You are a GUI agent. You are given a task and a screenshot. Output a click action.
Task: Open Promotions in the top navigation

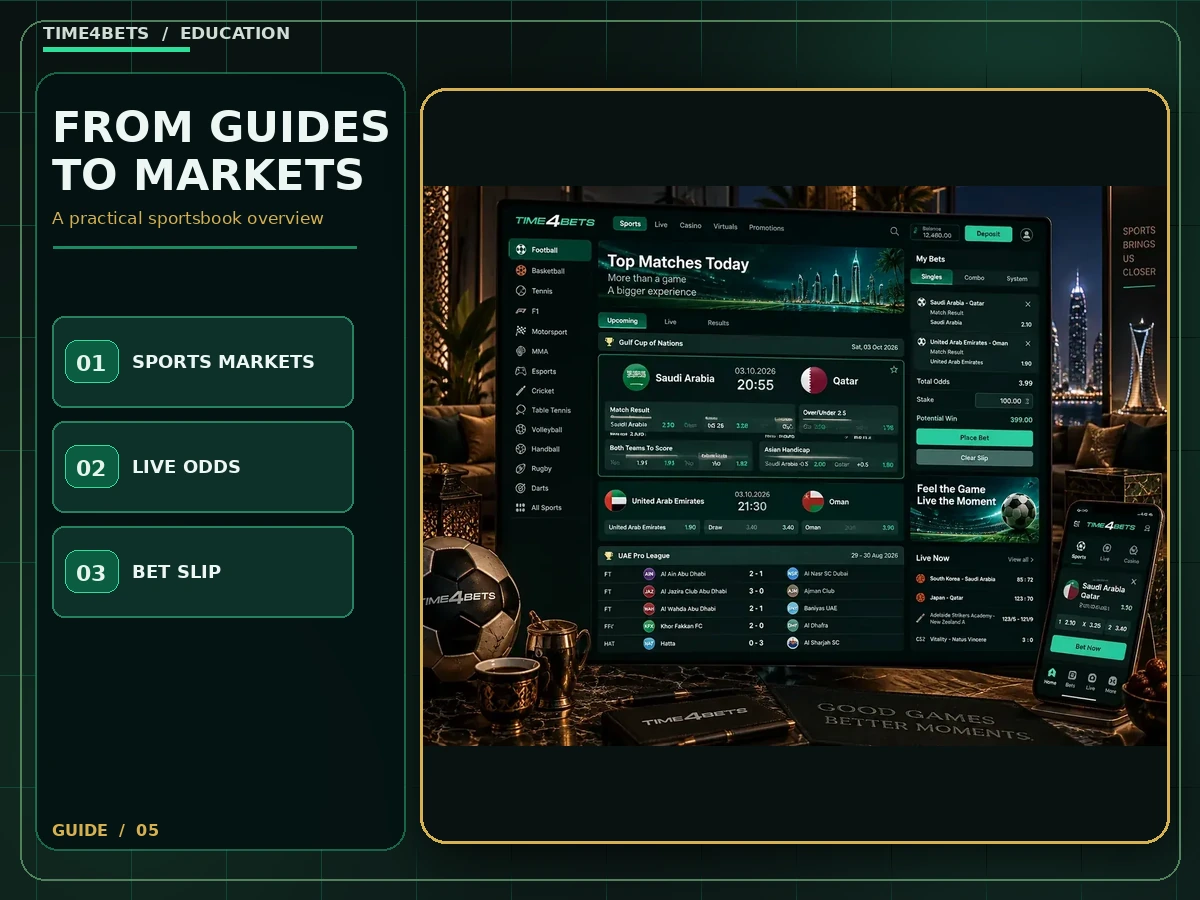767,228
